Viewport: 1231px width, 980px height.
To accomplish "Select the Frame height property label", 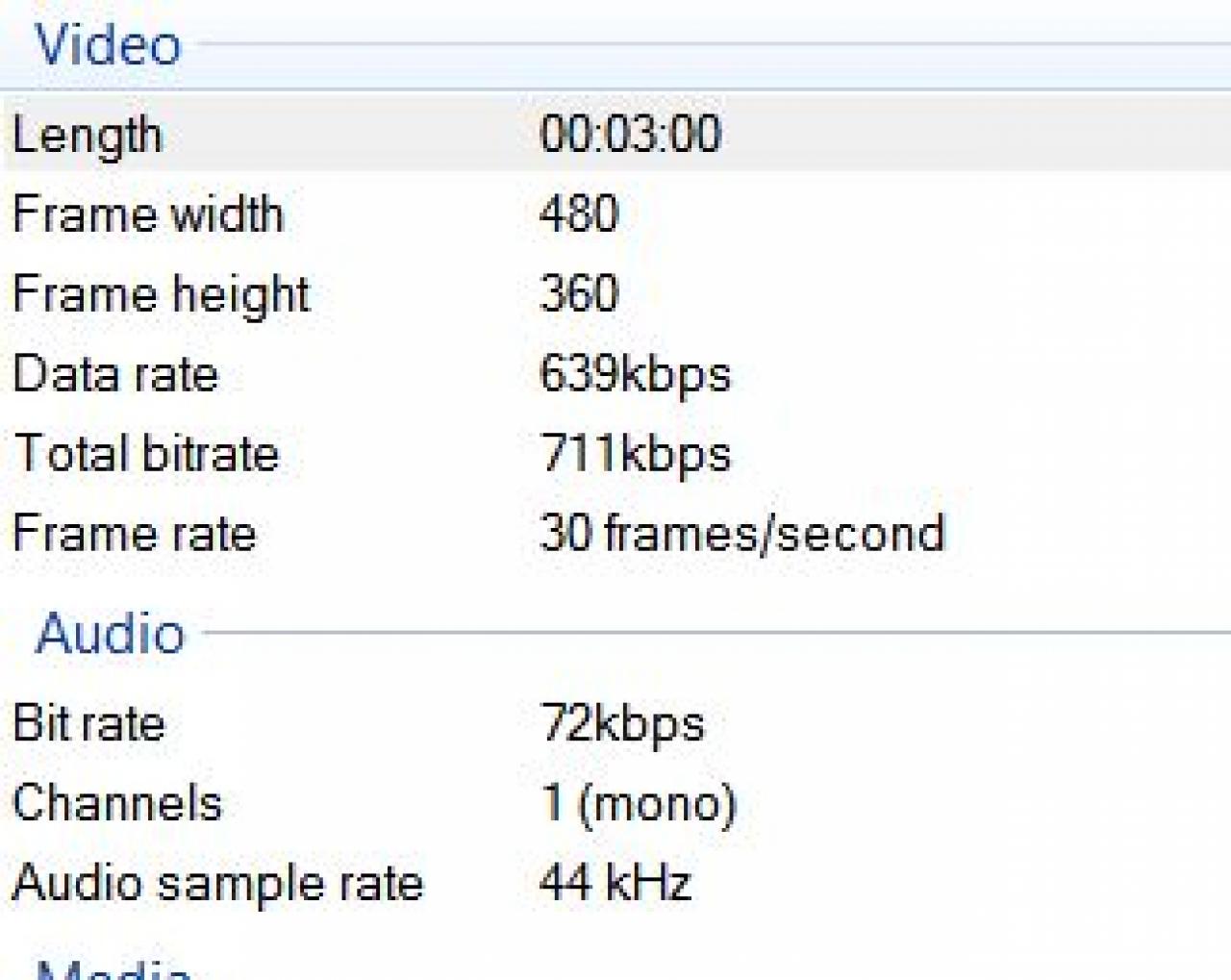I will tap(161, 294).
